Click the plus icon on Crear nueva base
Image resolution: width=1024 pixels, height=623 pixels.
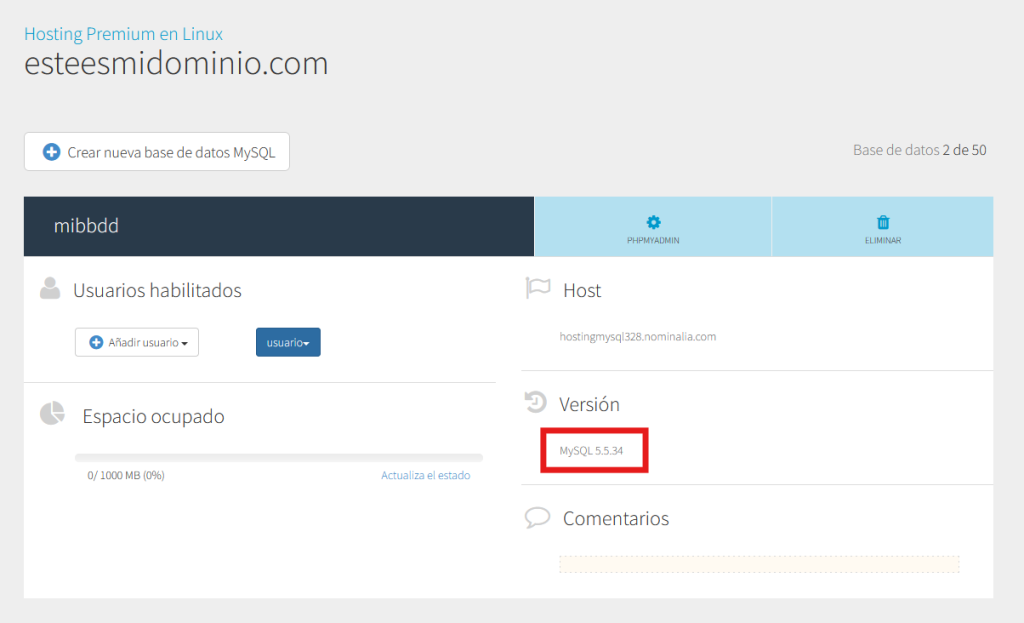coord(51,152)
